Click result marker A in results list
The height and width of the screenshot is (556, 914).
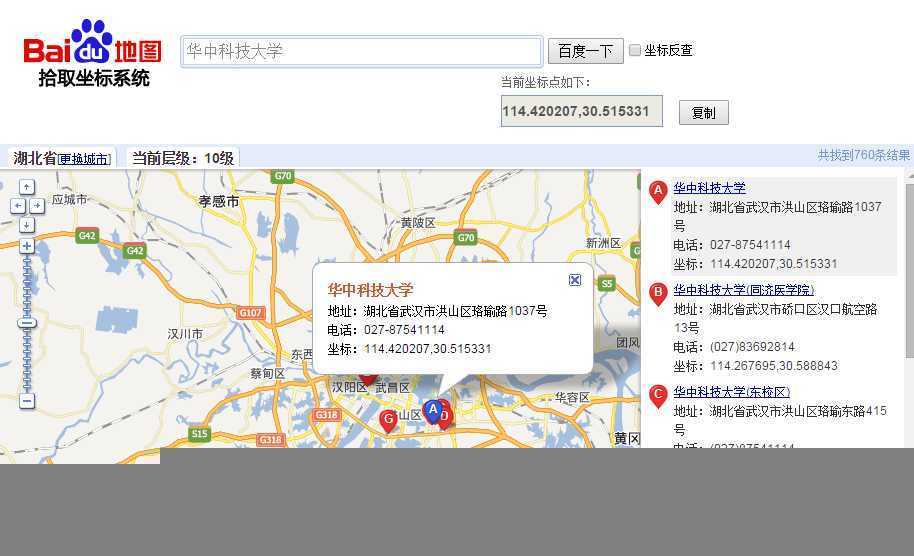click(658, 192)
